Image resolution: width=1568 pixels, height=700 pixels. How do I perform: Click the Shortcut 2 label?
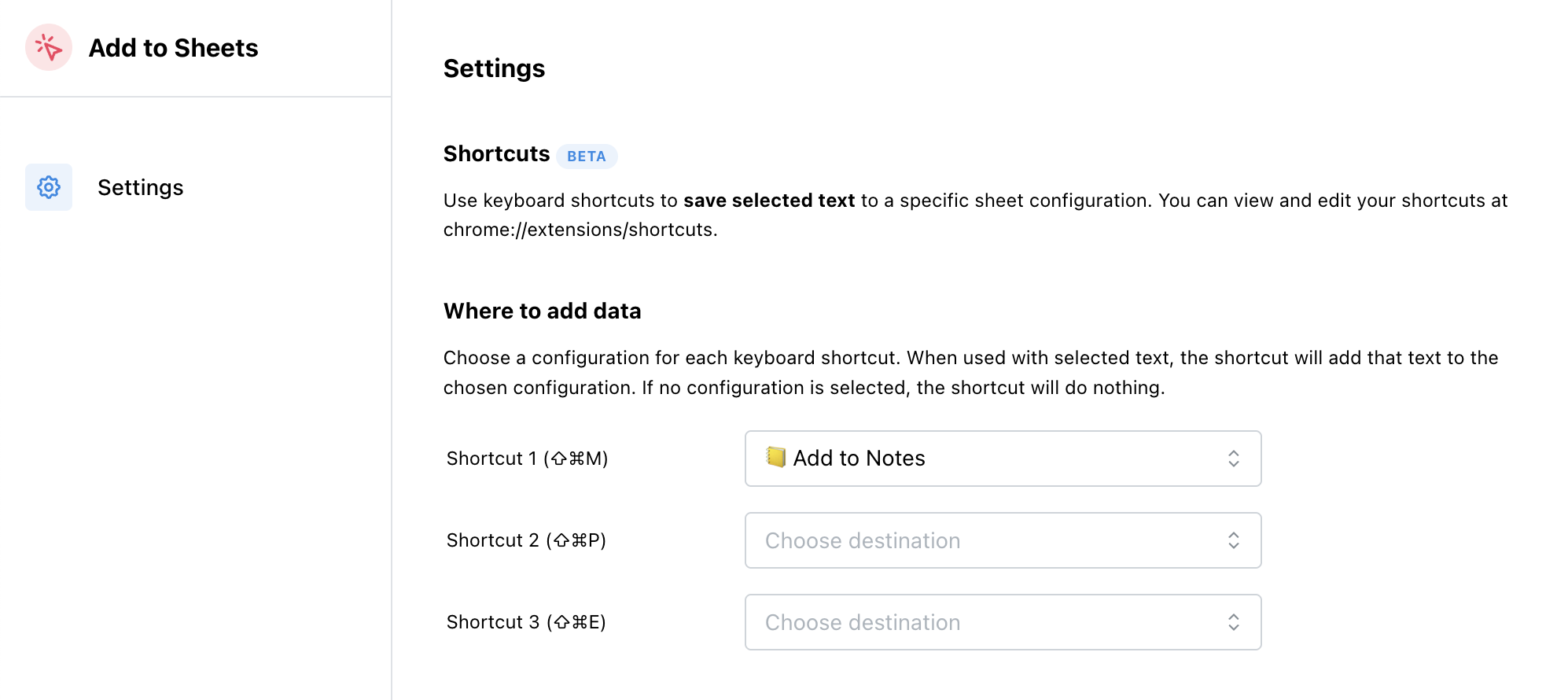(x=526, y=540)
